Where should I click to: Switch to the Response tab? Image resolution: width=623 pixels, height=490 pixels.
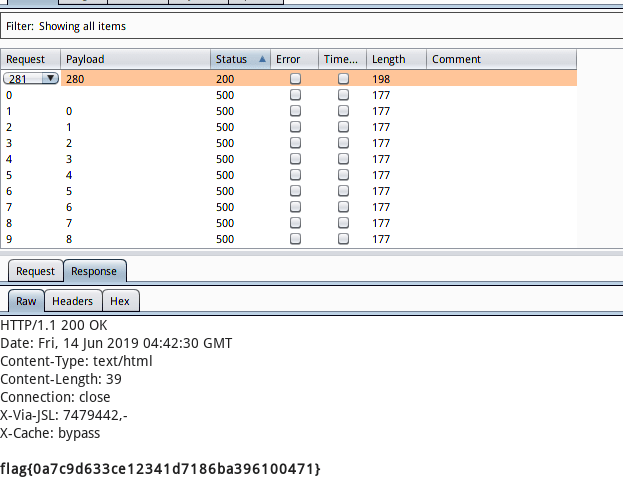pyautogui.click(x=94, y=271)
